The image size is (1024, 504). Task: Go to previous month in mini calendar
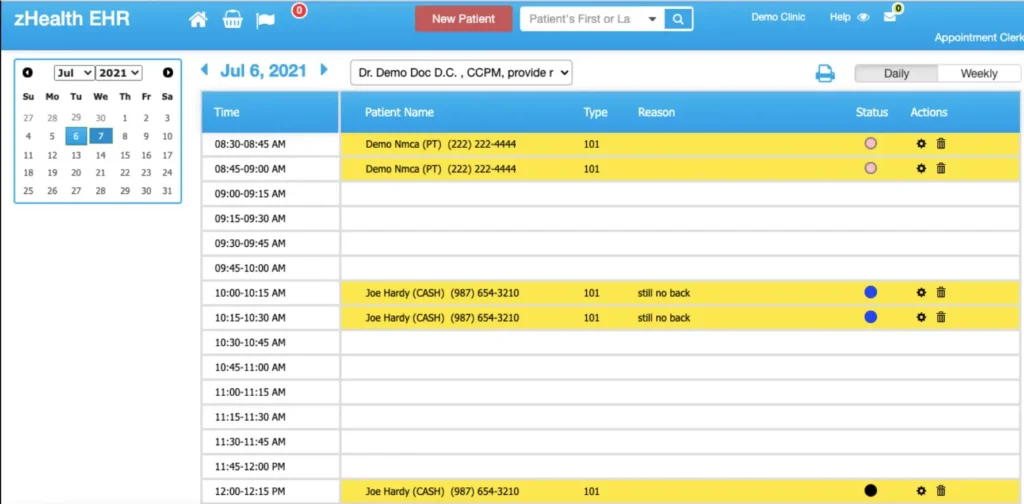coord(27,72)
